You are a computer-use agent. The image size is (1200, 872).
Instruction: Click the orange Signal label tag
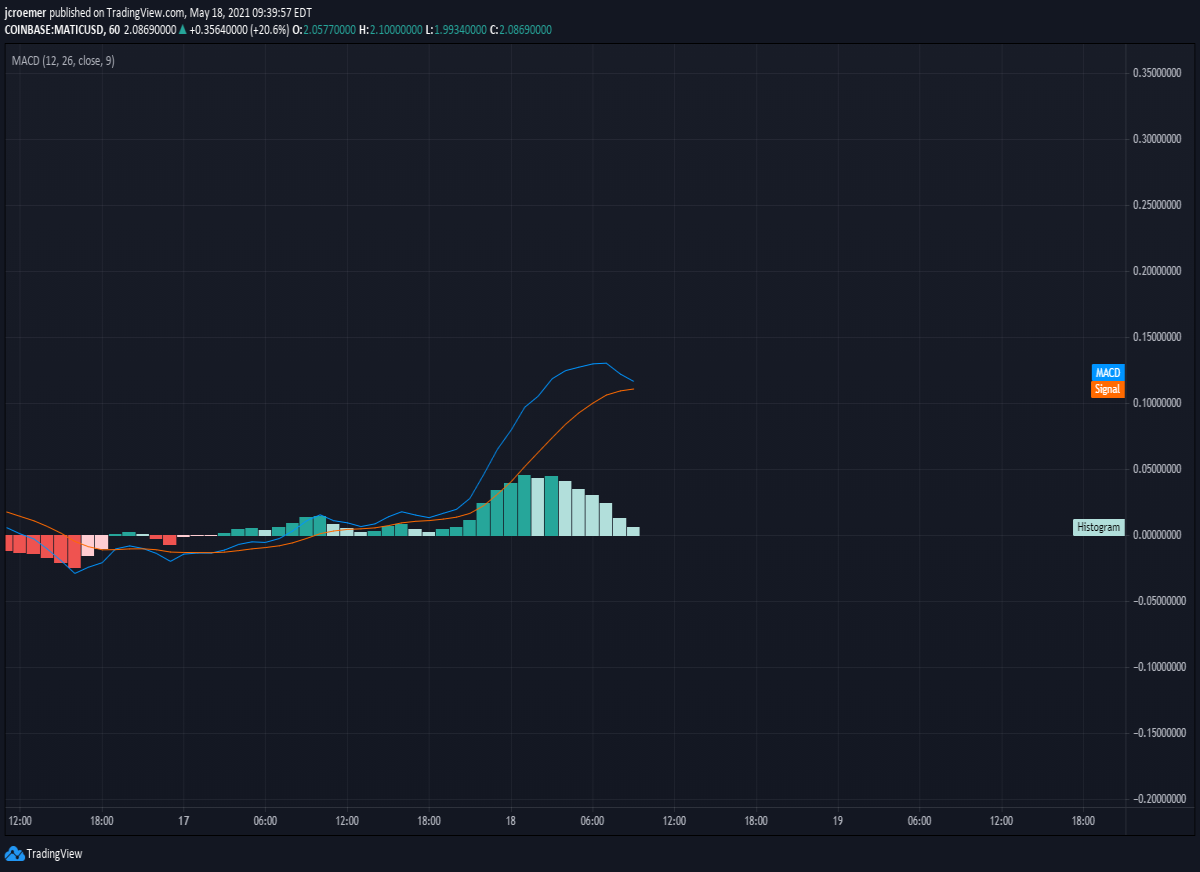tap(1108, 389)
